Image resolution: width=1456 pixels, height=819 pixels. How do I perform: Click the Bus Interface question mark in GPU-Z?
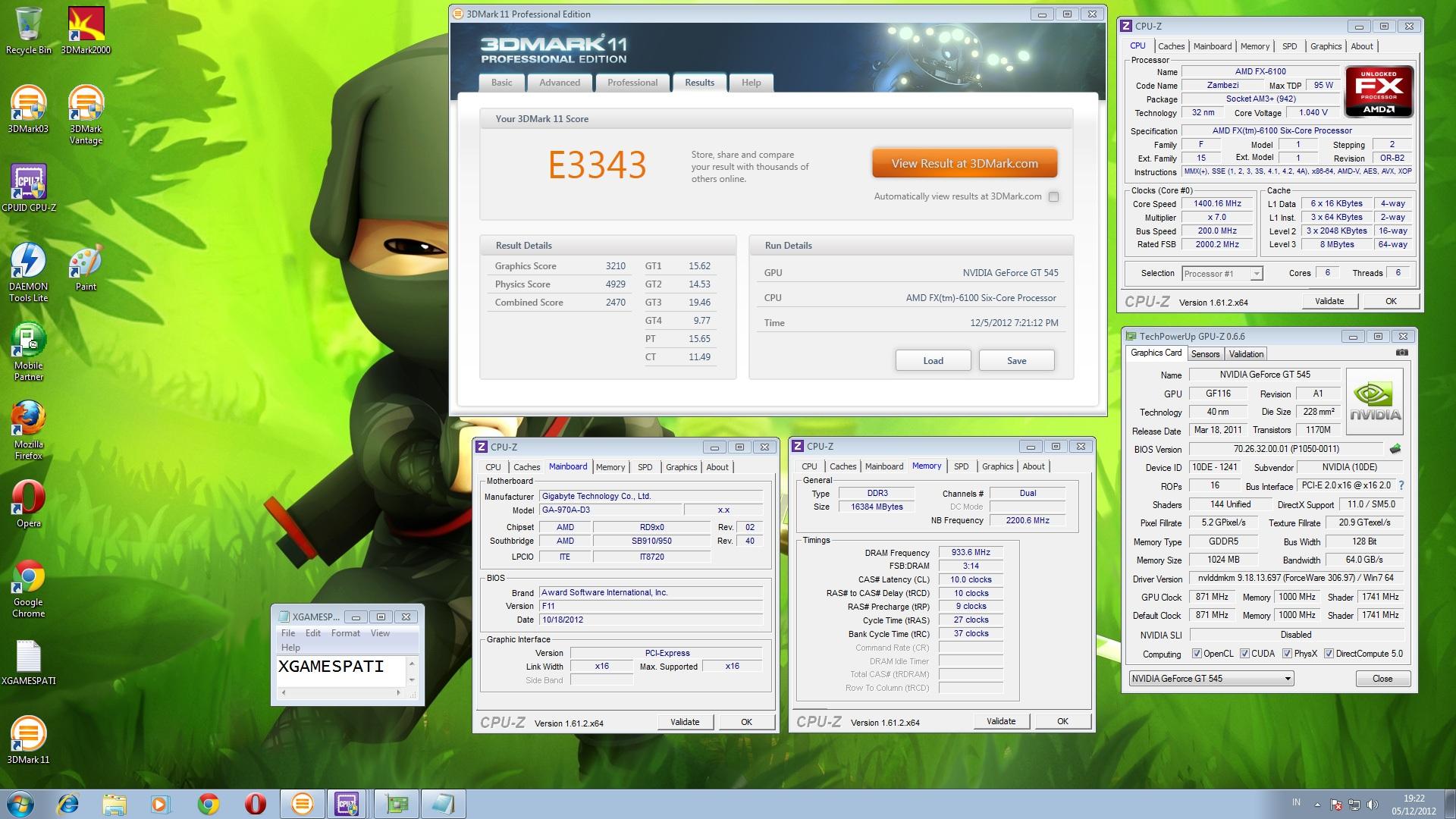[1401, 485]
